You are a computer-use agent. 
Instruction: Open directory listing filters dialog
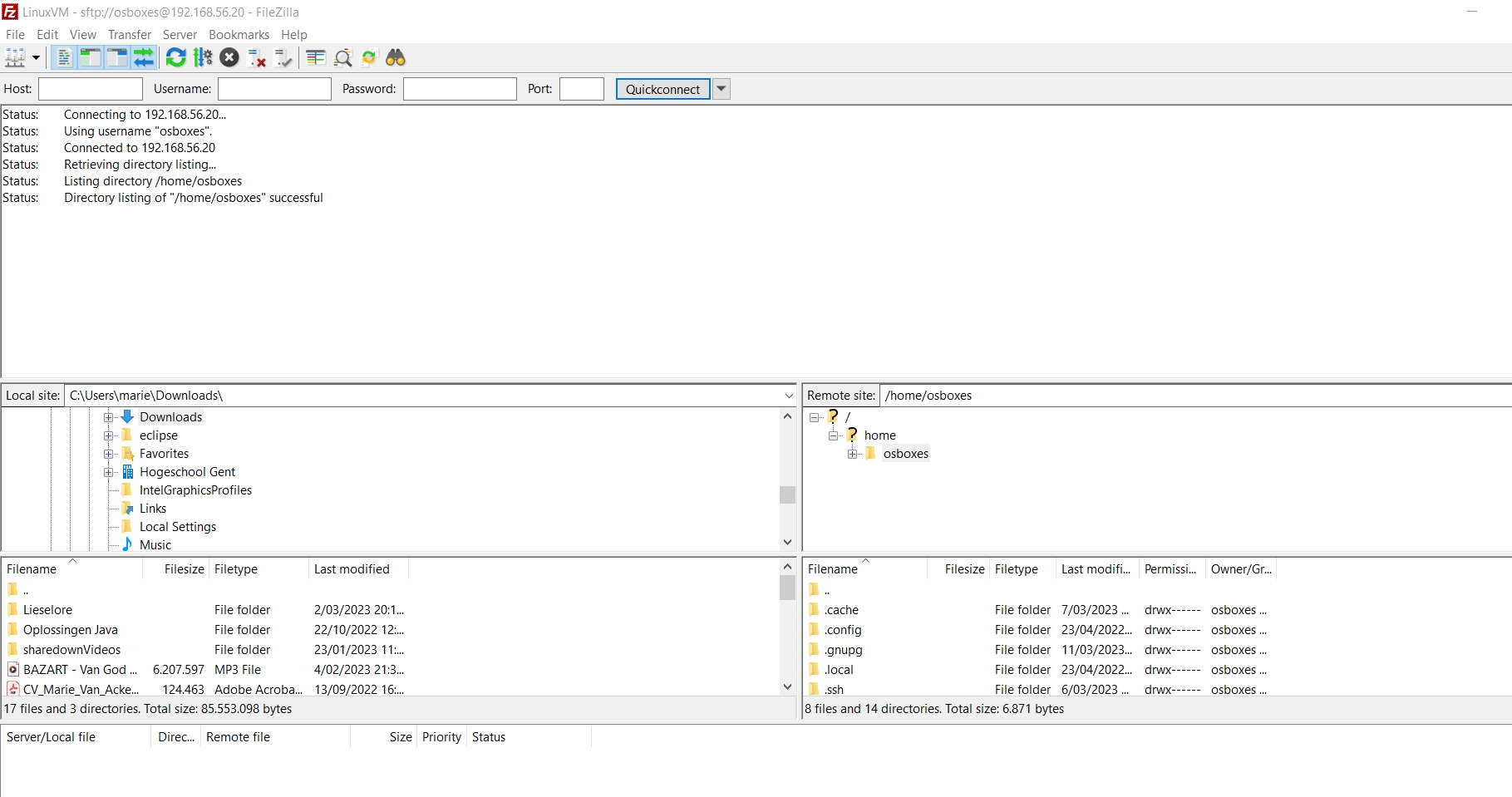click(315, 57)
